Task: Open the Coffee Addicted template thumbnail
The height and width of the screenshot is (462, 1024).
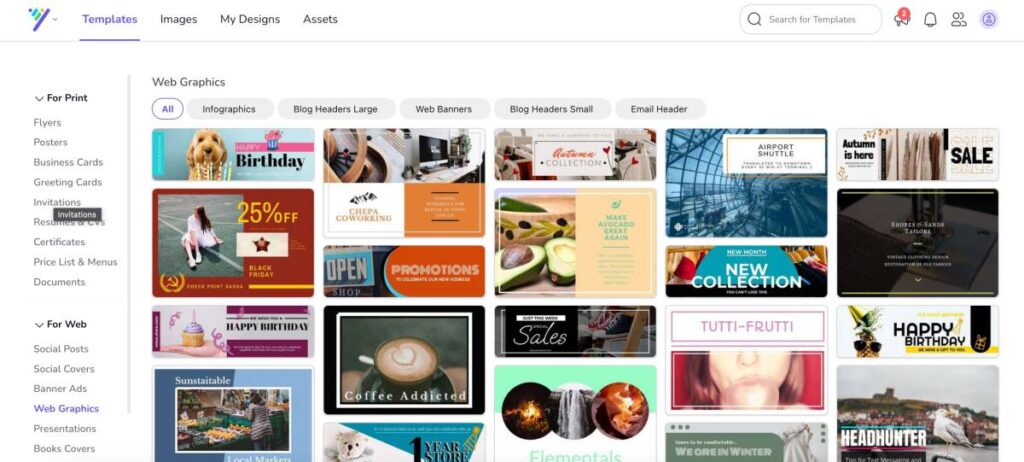Action: 404,359
